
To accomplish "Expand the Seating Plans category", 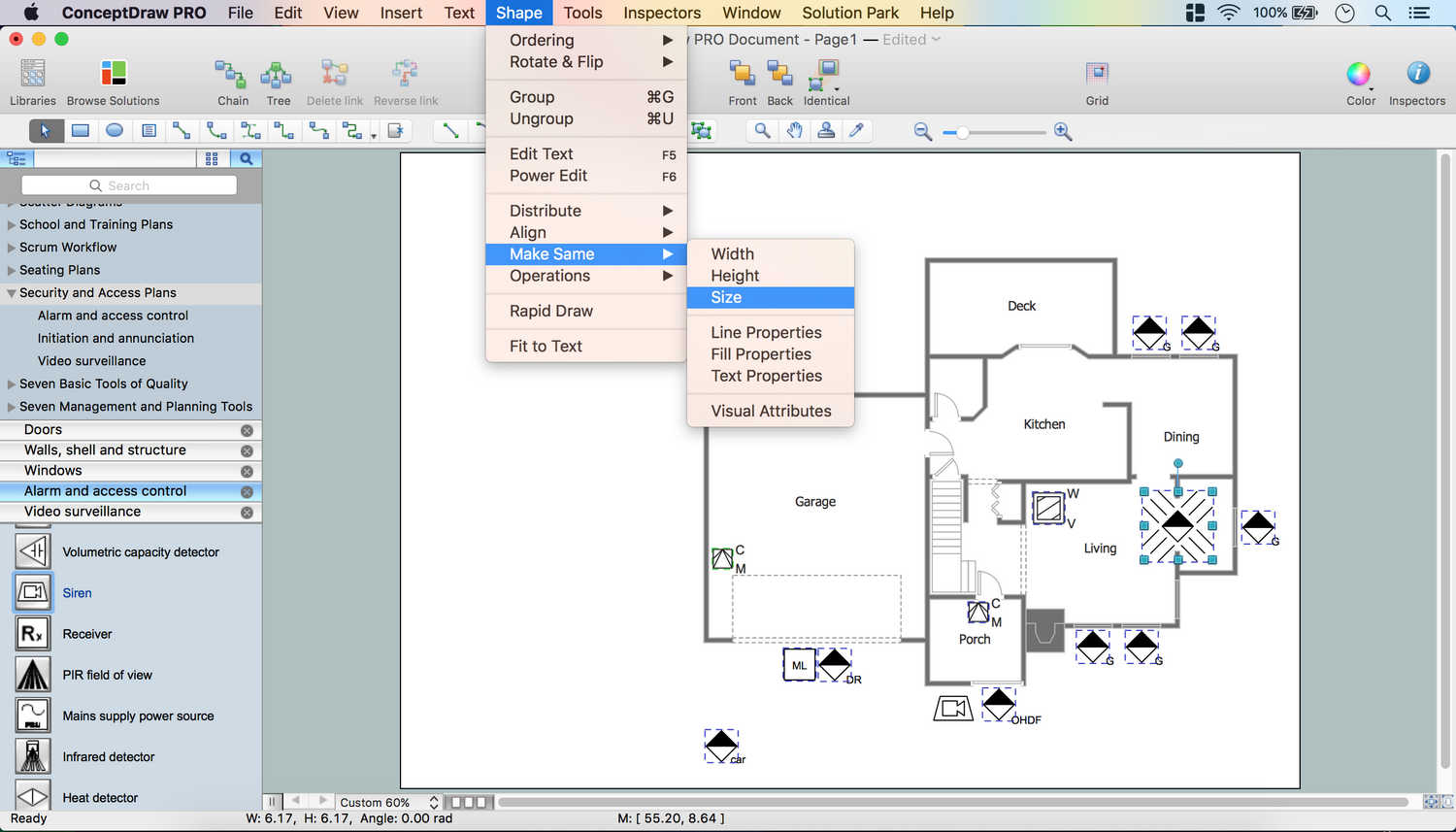I will click(12, 270).
